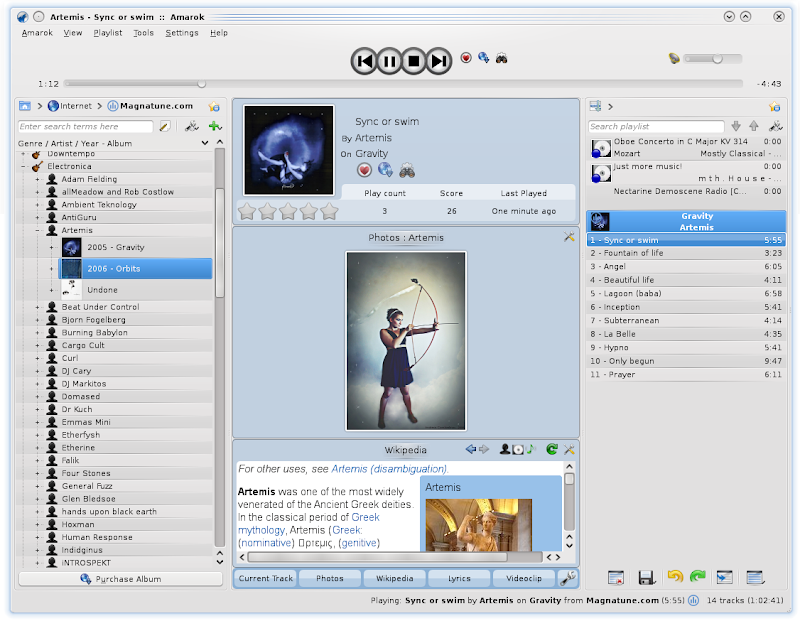Image resolution: width=800 pixels, height=621 pixels.
Task: Click the Gravity album cover in Current Track
Action: [x=289, y=150]
